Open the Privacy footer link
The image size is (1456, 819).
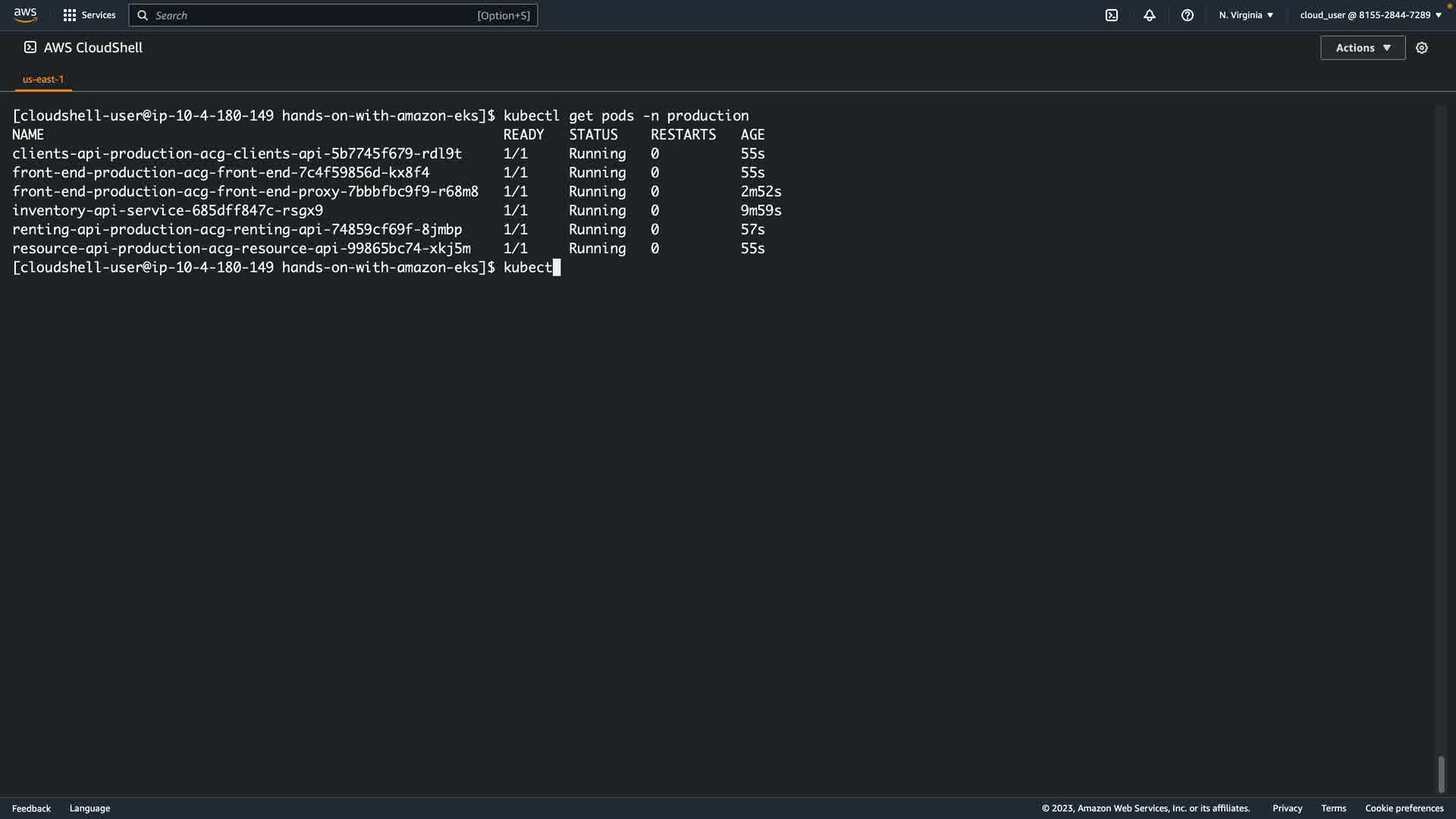click(1287, 808)
